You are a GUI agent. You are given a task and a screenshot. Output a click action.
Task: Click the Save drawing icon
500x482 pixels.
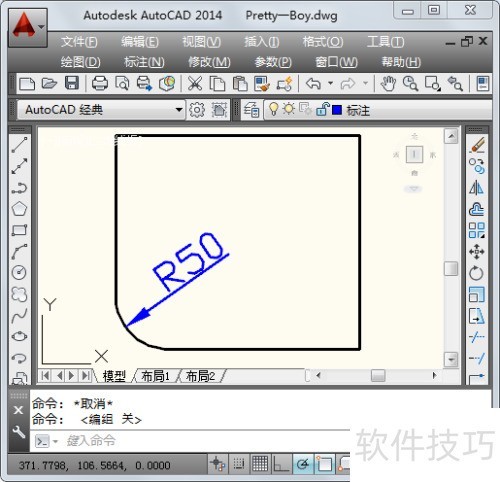click(72, 83)
